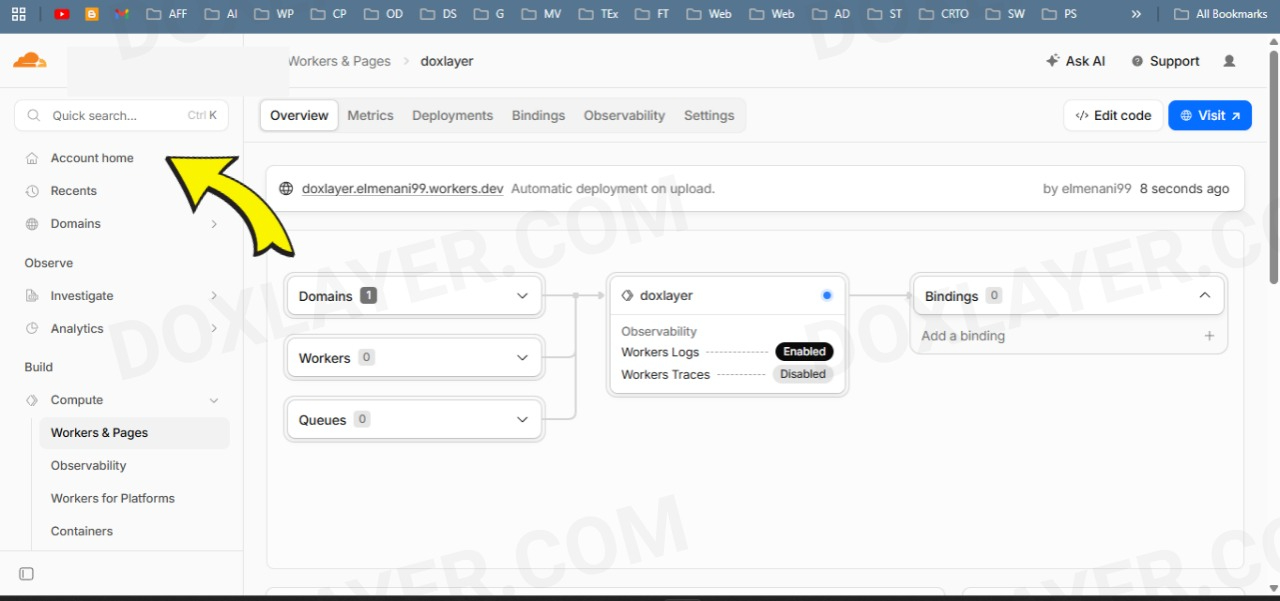Image resolution: width=1280 pixels, height=601 pixels.
Task: Open the Blogger bookmark icon
Action: [x=92, y=14]
